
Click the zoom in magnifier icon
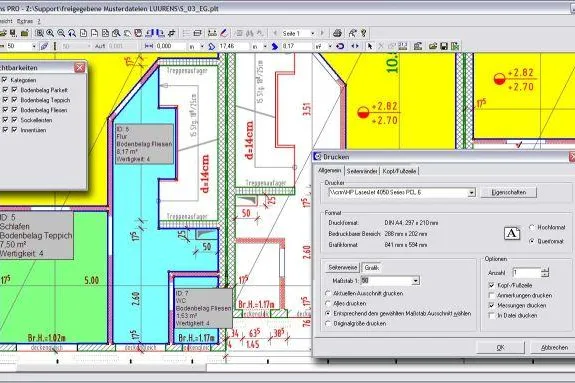click(x=50, y=33)
